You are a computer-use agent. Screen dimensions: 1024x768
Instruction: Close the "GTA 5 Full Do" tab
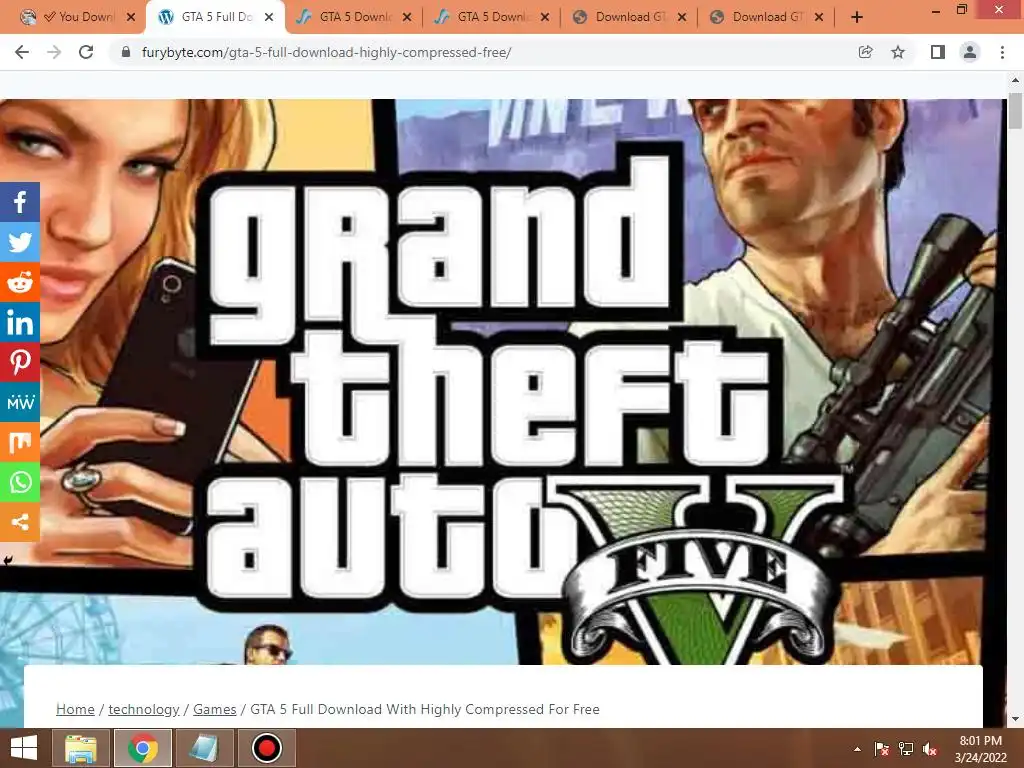point(269,18)
